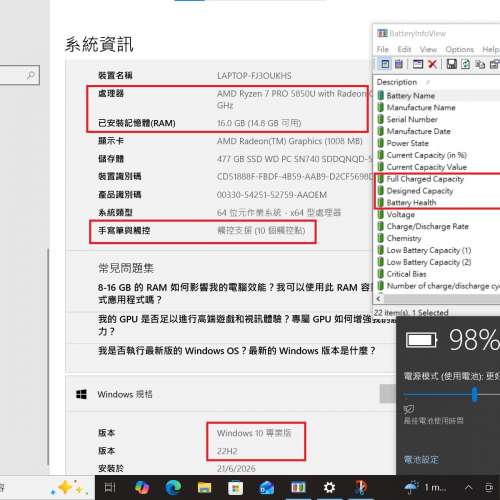Screen dimensions: 500x500
Task: Open 電池設定 battery settings link
Action: coord(421,460)
